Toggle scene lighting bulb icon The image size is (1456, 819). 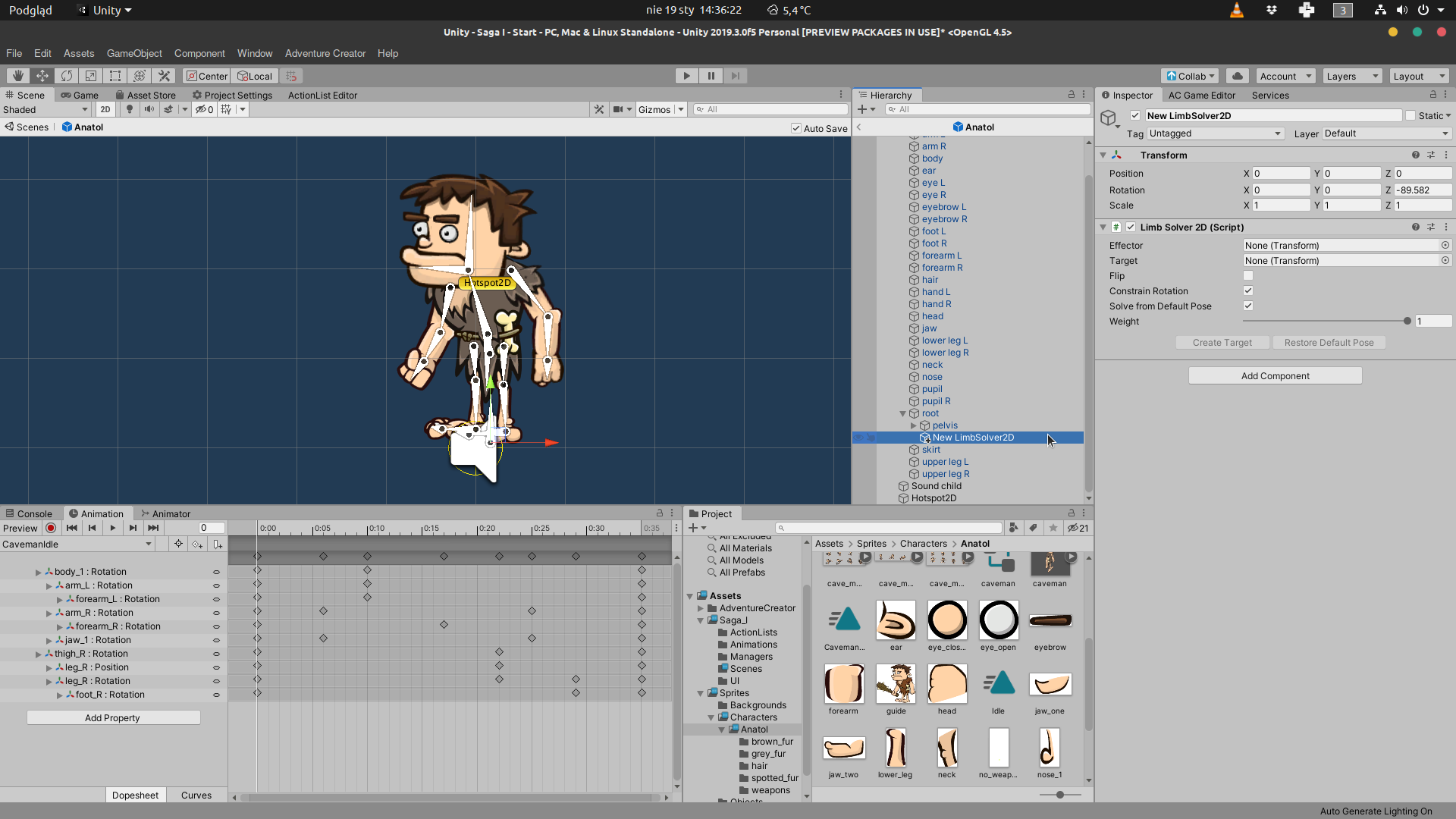coord(130,109)
